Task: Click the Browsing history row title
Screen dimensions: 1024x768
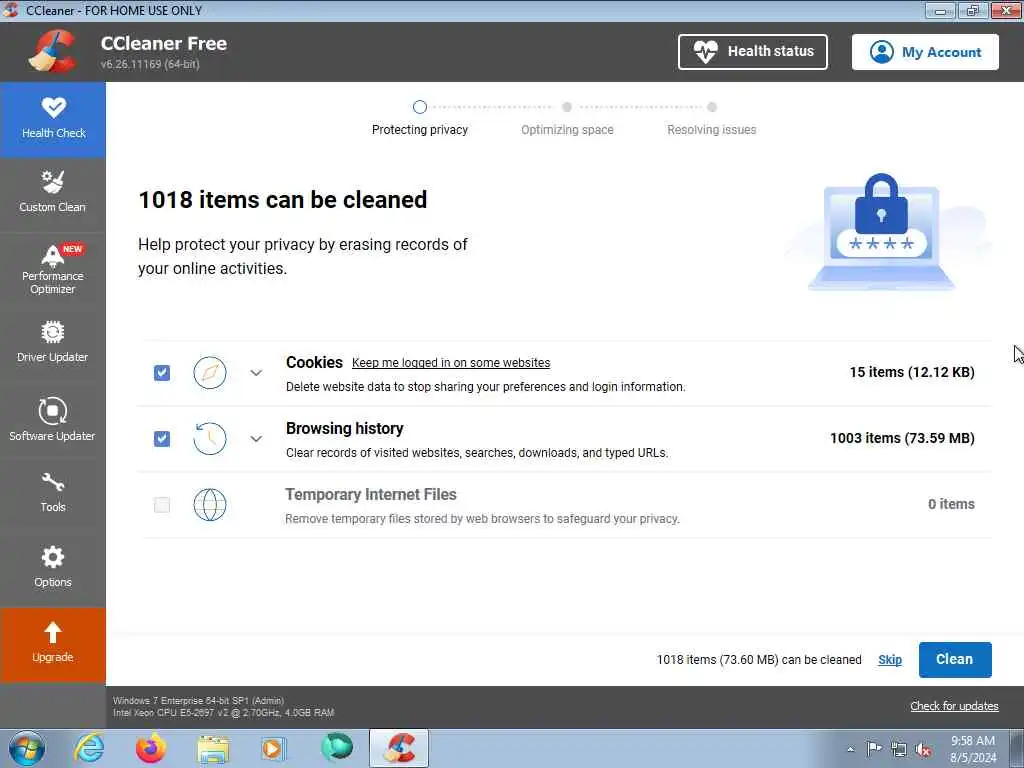Action: click(x=344, y=428)
